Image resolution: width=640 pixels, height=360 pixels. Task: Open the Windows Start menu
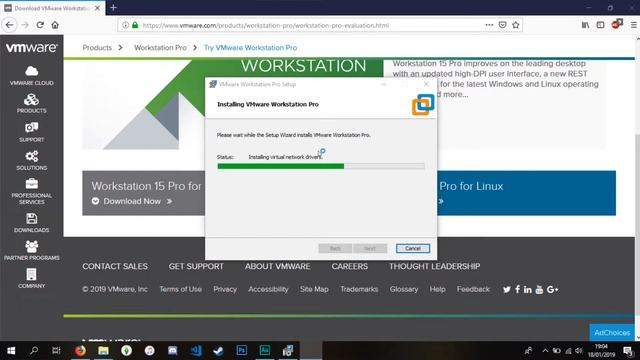[x=11, y=351]
